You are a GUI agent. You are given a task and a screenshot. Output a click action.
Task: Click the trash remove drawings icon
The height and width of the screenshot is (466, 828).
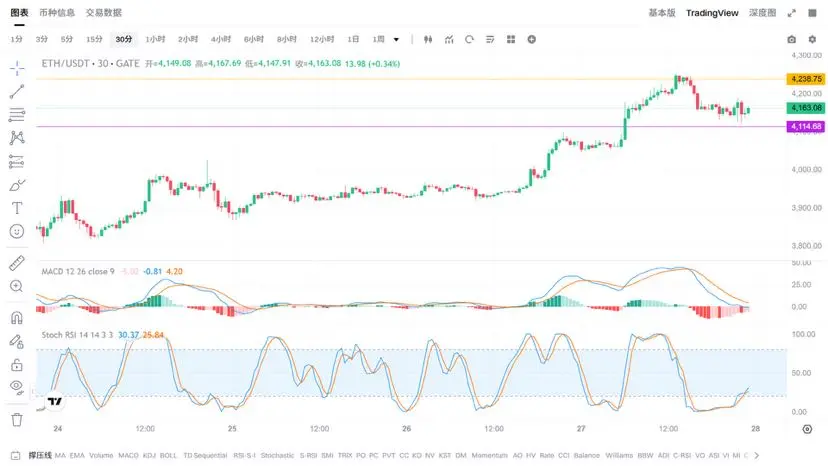click(17, 420)
